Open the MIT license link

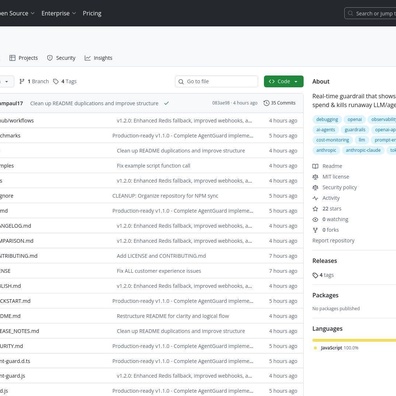336,177
